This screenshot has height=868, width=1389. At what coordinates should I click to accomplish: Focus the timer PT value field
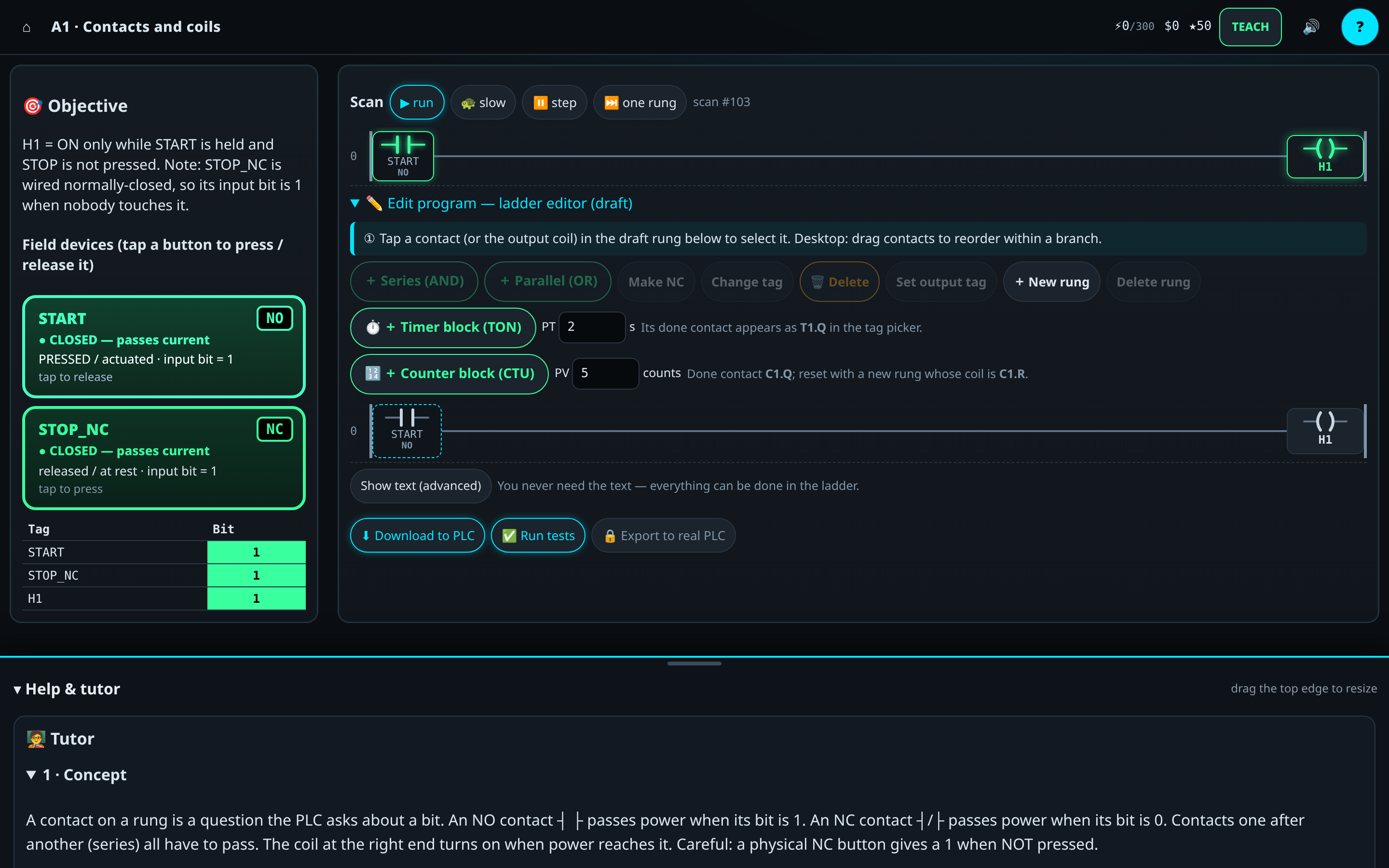tap(592, 327)
